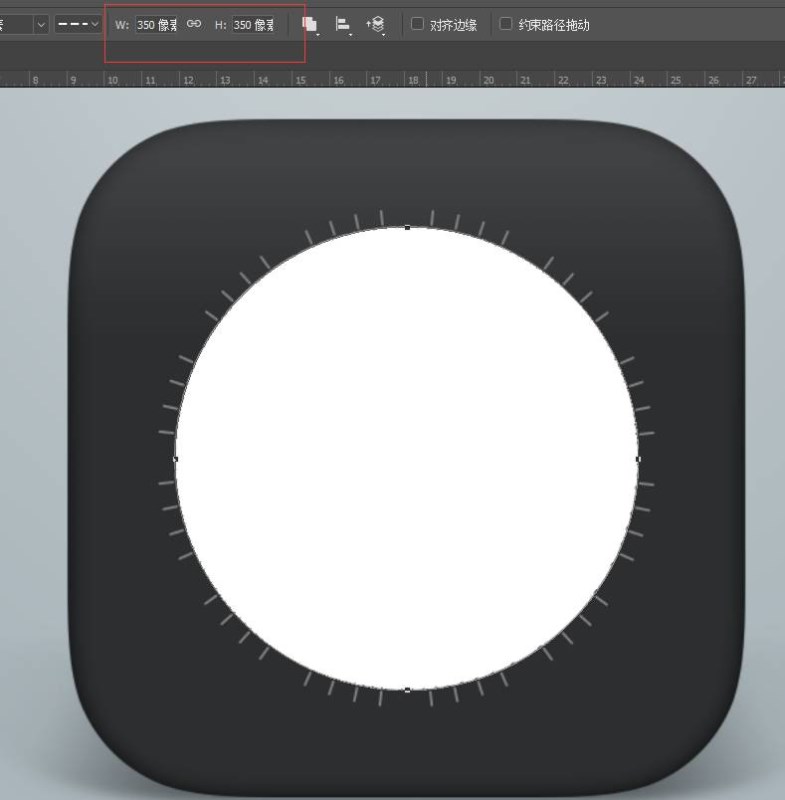Select the bottom anchor point of circle
Screen dimensions: 785x800
tap(407, 690)
